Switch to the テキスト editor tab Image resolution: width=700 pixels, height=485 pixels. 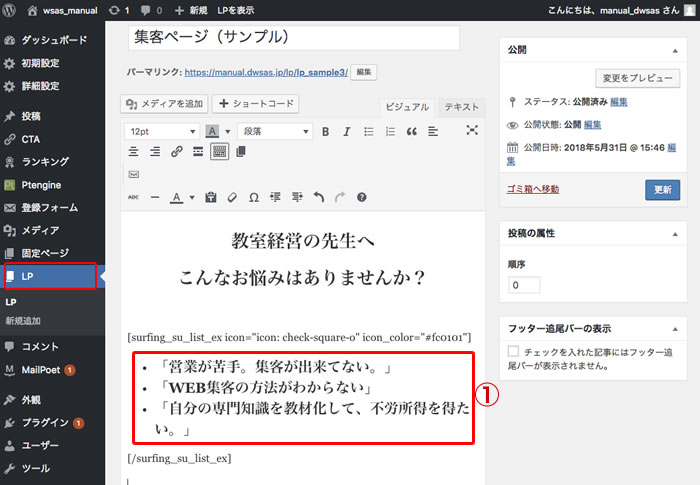click(461, 107)
